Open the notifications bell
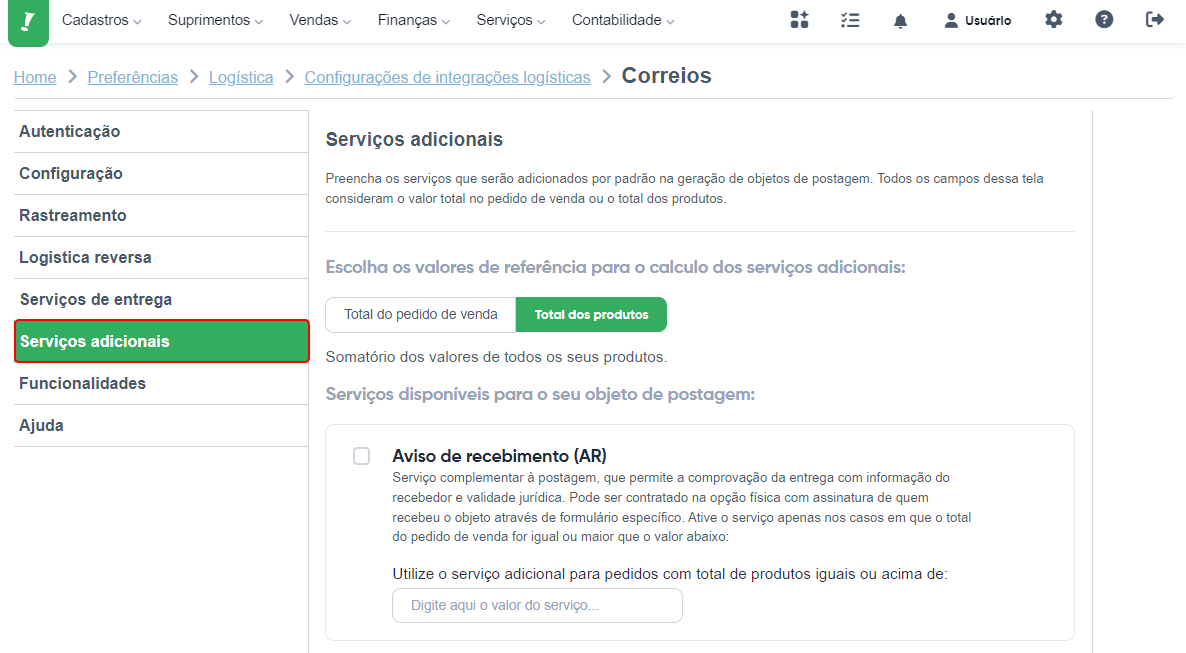 tap(900, 20)
